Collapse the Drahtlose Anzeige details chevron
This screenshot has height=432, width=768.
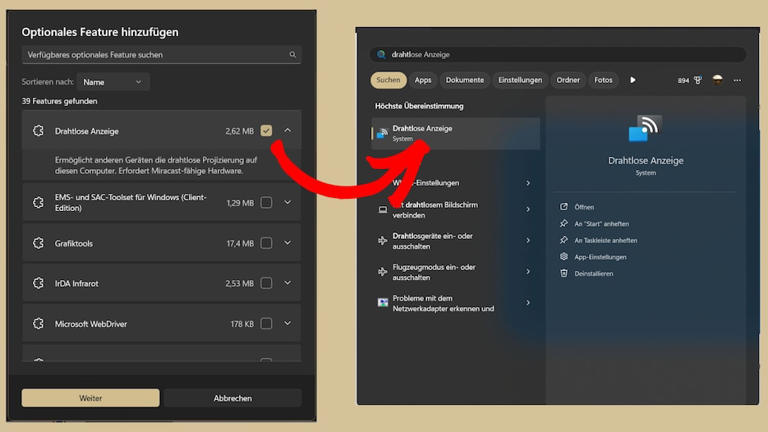tap(288, 131)
